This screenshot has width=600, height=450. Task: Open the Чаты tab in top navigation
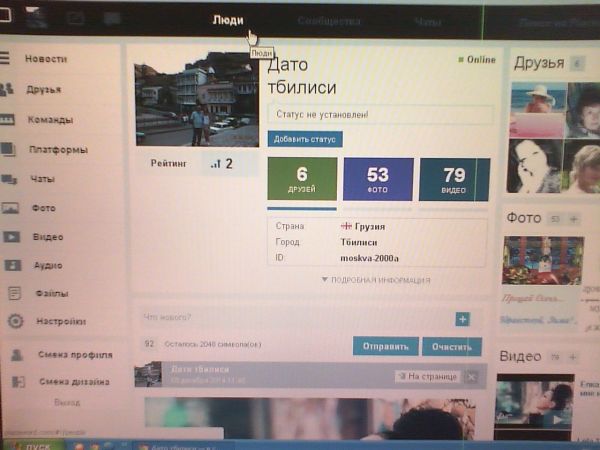(x=428, y=21)
